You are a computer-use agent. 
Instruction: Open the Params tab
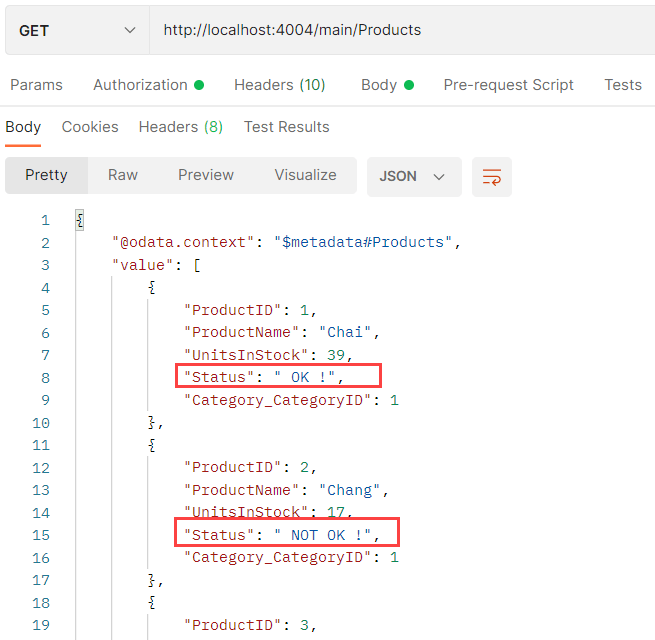click(x=36, y=85)
